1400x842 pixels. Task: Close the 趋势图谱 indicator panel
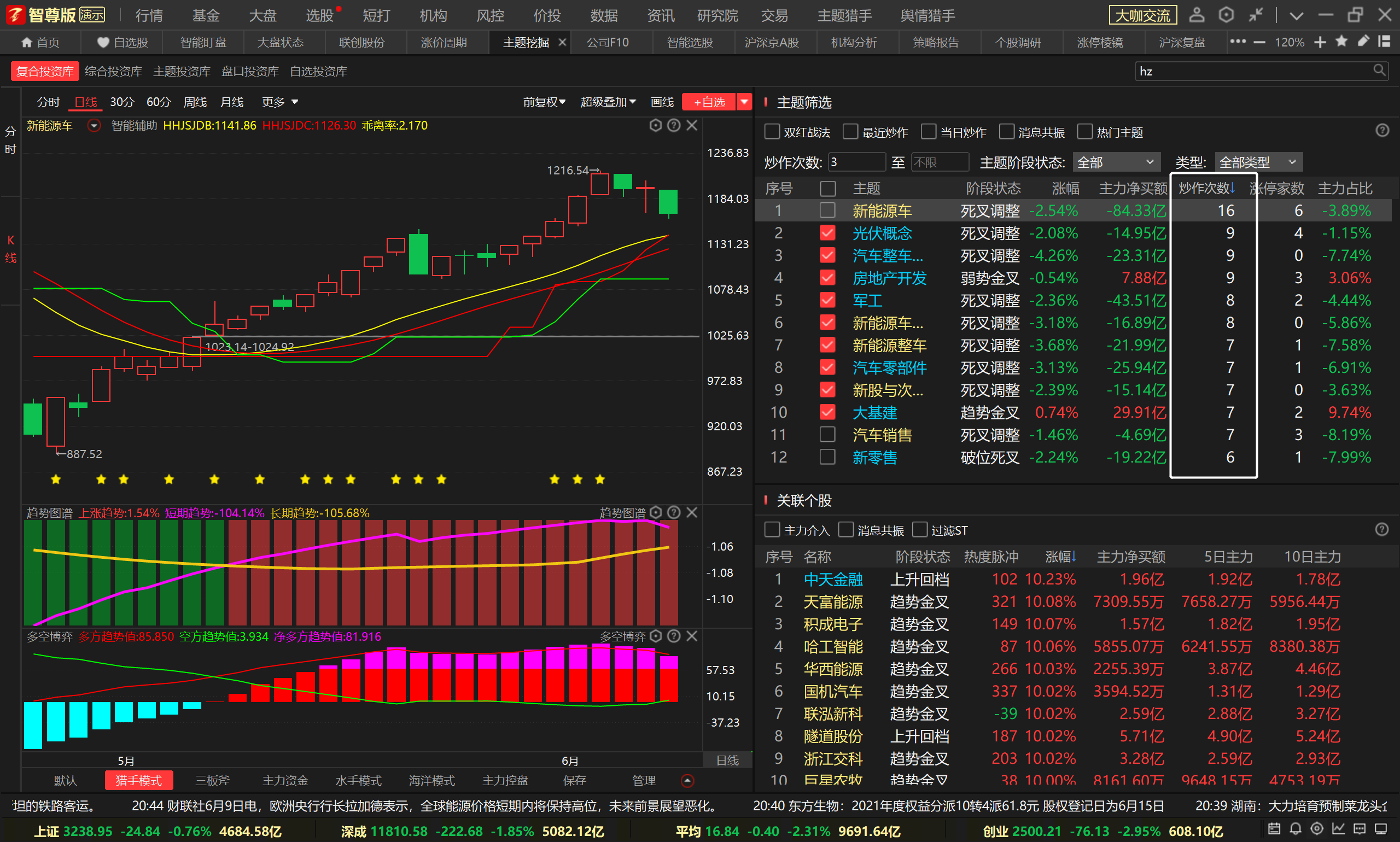[x=692, y=513]
